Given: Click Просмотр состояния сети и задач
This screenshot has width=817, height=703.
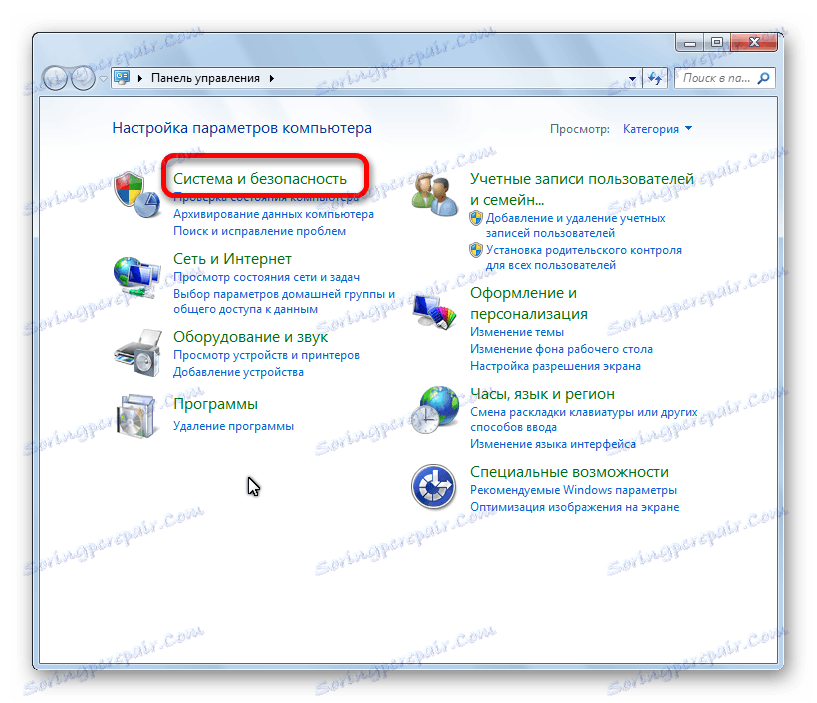Looking at the screenshot, I should coord(266,277).
